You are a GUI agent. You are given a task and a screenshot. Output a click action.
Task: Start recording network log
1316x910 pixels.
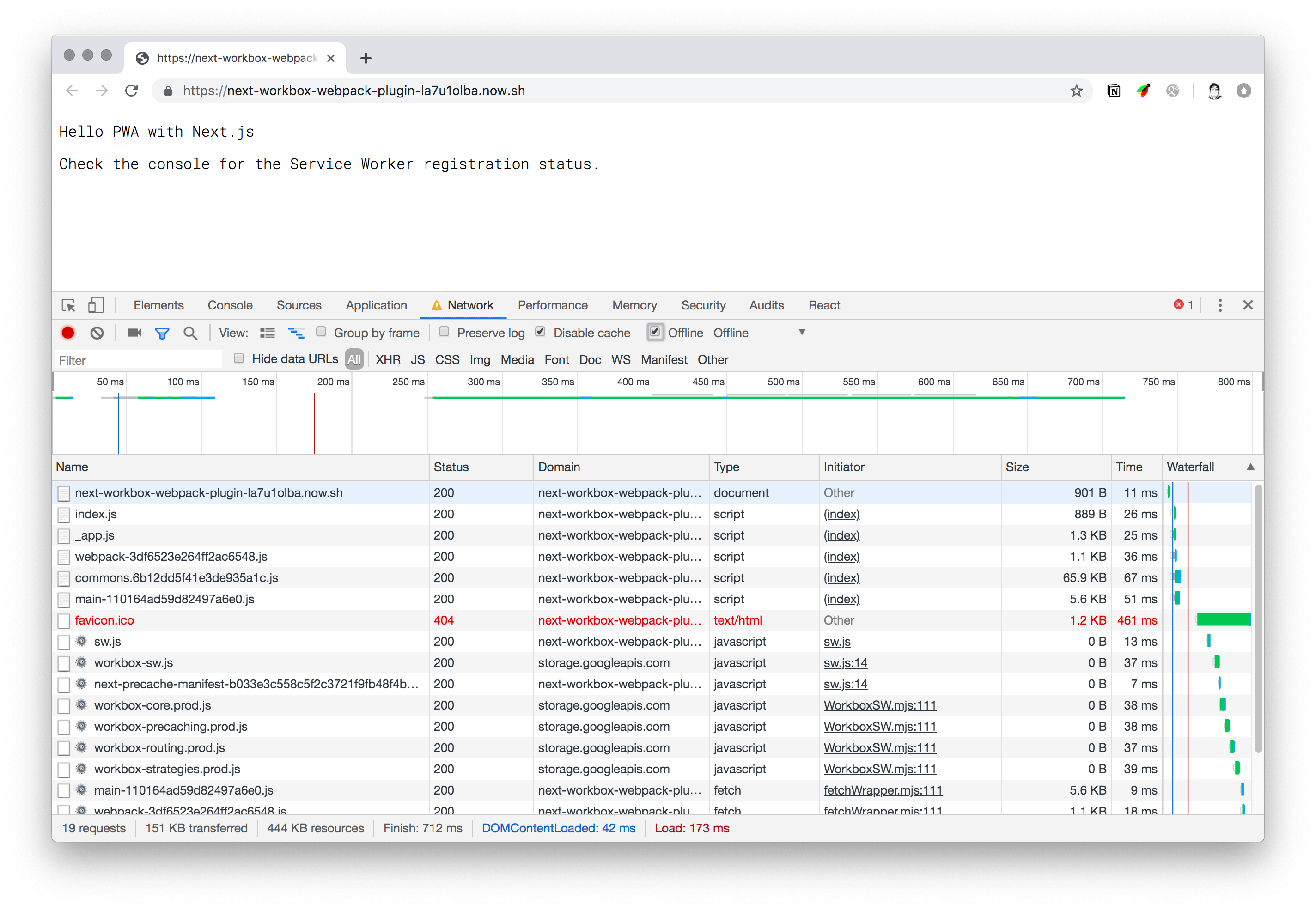(68, 333)
